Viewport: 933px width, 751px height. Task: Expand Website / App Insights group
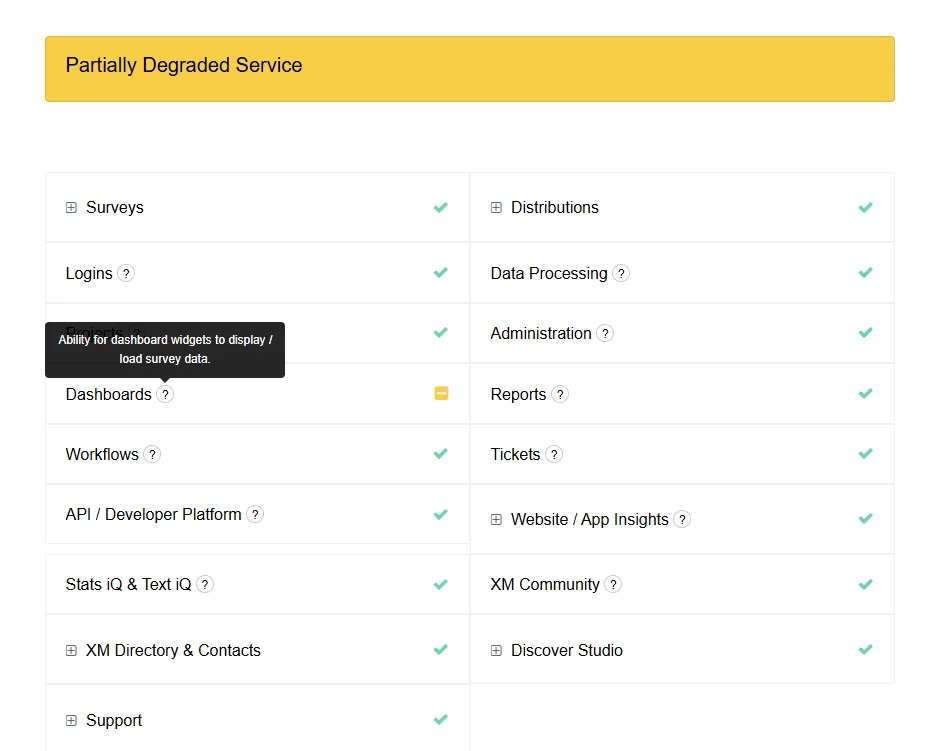point(496,520)
